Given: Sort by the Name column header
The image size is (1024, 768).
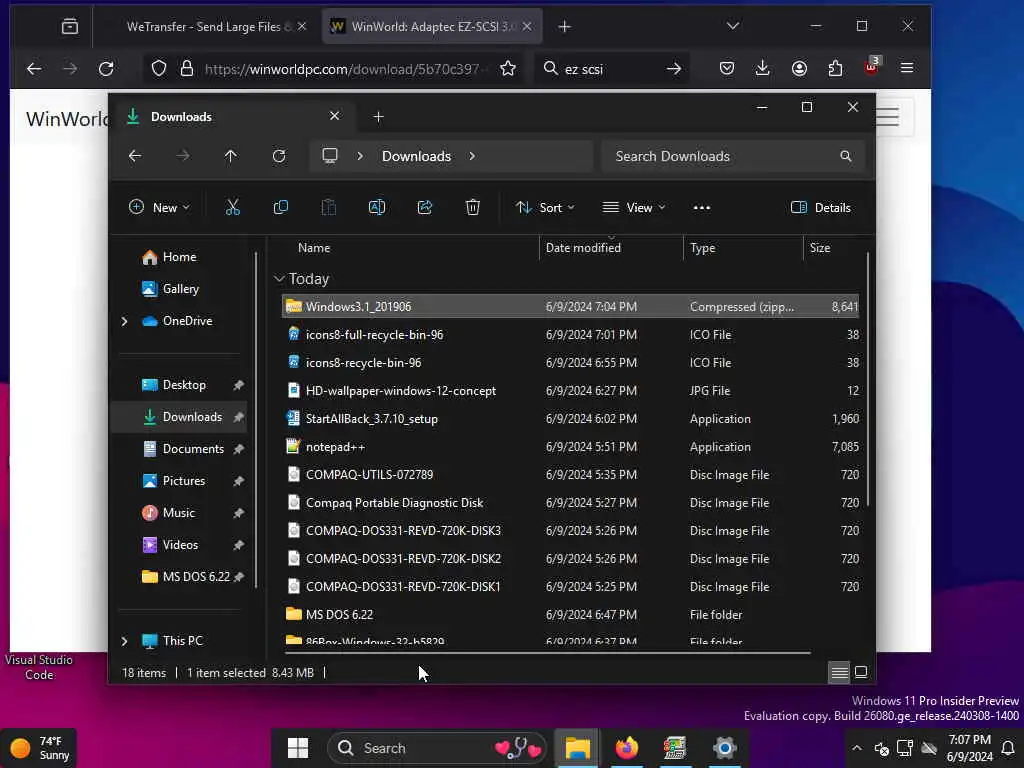Looking at the screenshot, I should 314,248.
